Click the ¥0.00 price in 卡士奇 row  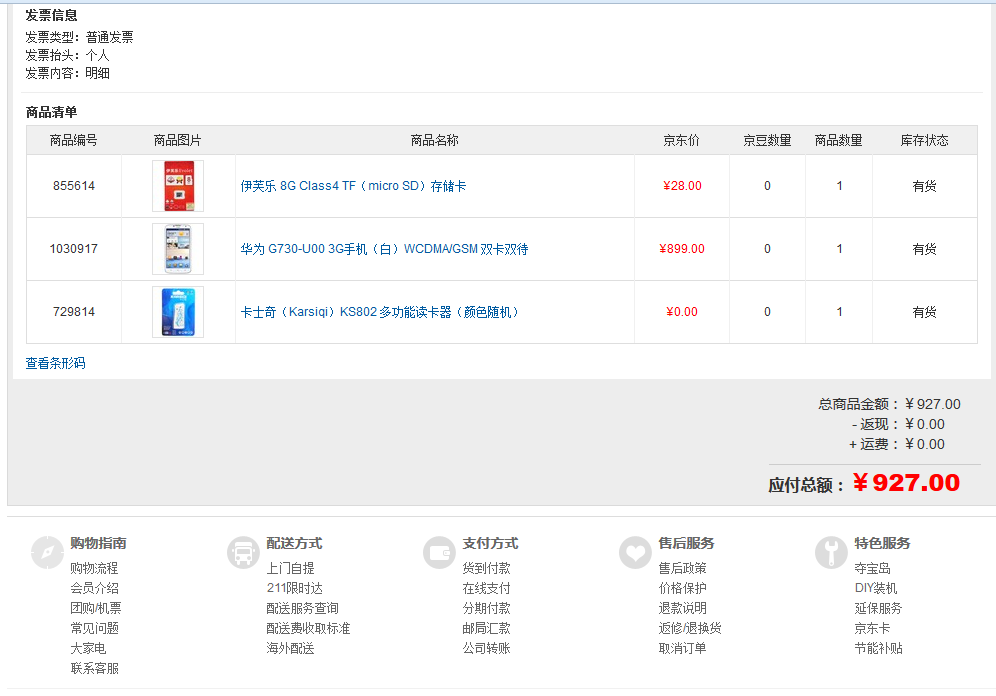pyautogui.click(x=682, y=312)
